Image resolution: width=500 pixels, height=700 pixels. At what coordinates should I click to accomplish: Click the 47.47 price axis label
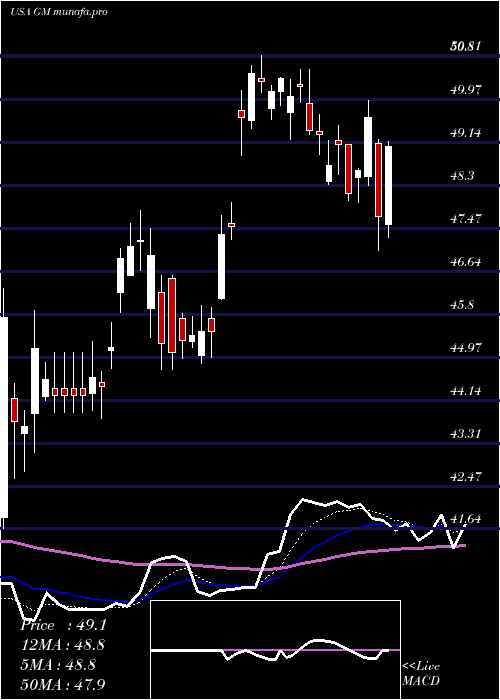[466, 218]
